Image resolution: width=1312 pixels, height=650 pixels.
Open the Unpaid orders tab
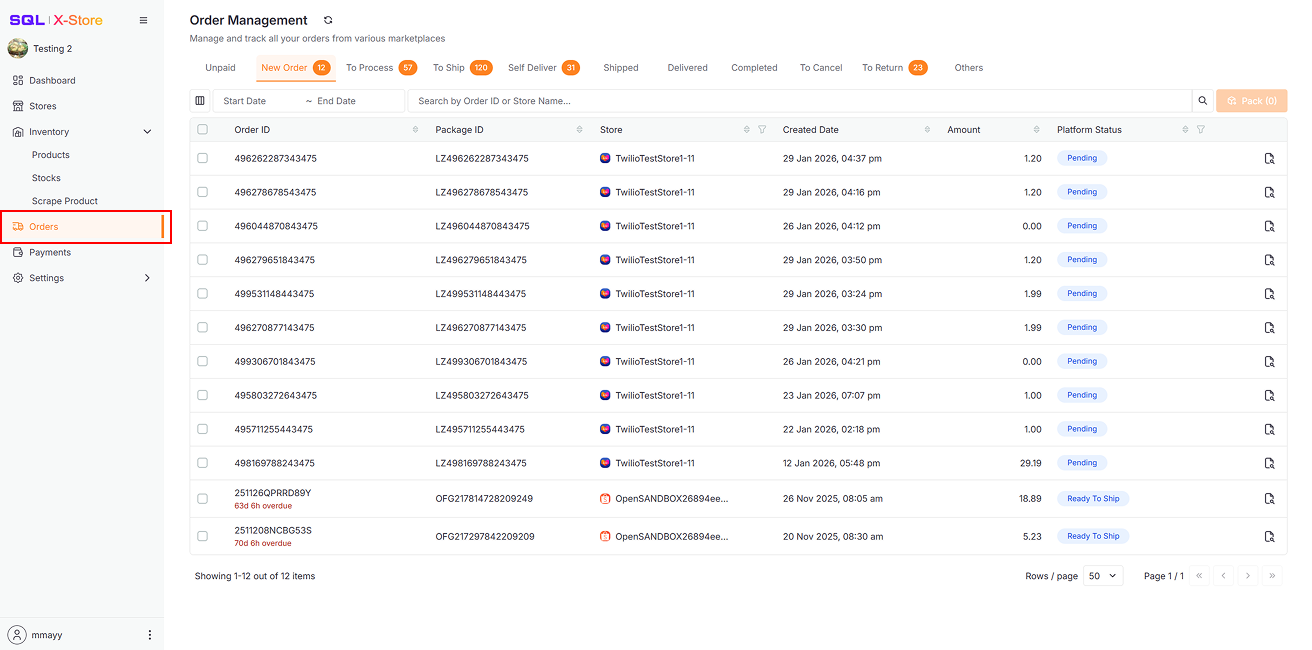[x=220, y=67]
